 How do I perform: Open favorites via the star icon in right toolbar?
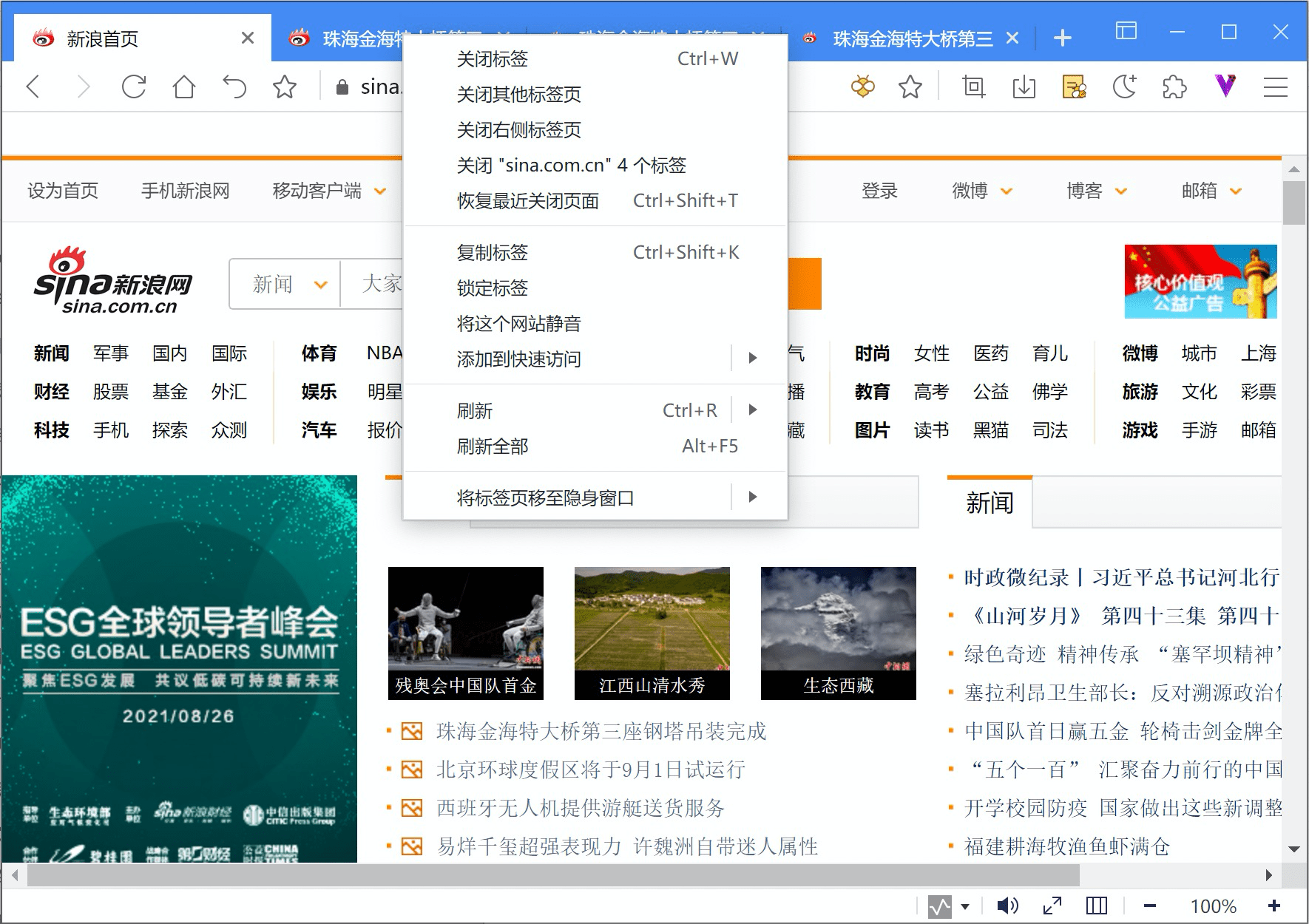coord(910,87)
